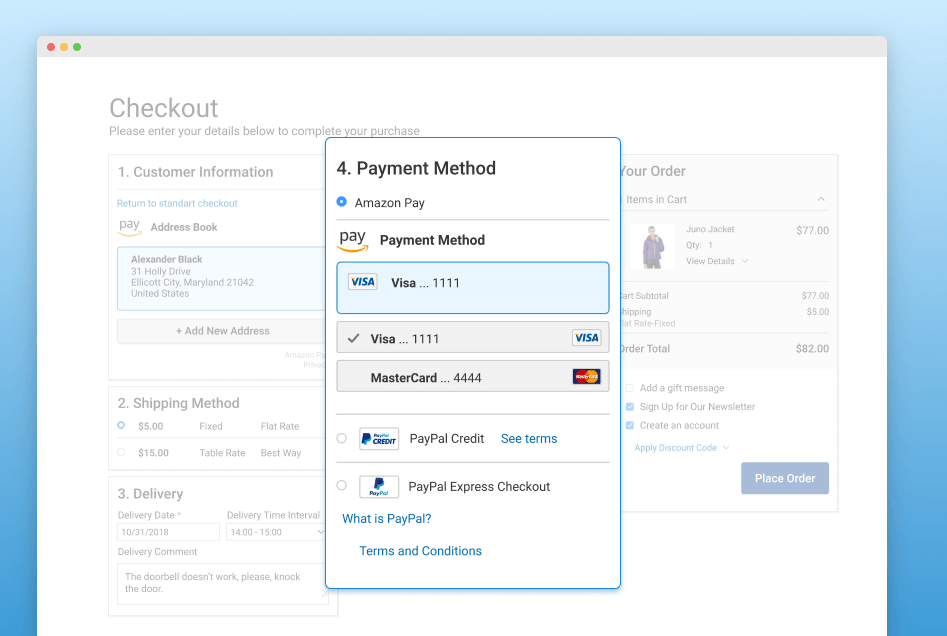Click the '4. Payment Method' heading

(416, 168)
